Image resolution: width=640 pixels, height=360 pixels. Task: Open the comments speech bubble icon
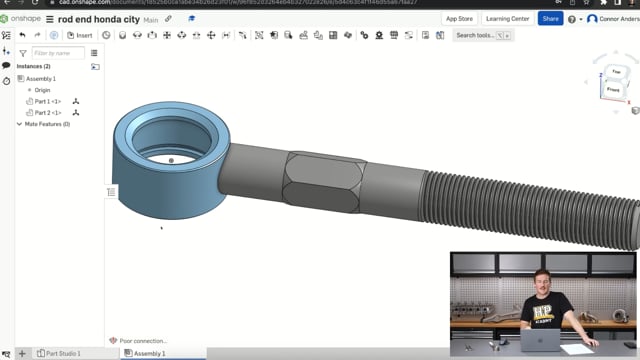pos(6,65)
